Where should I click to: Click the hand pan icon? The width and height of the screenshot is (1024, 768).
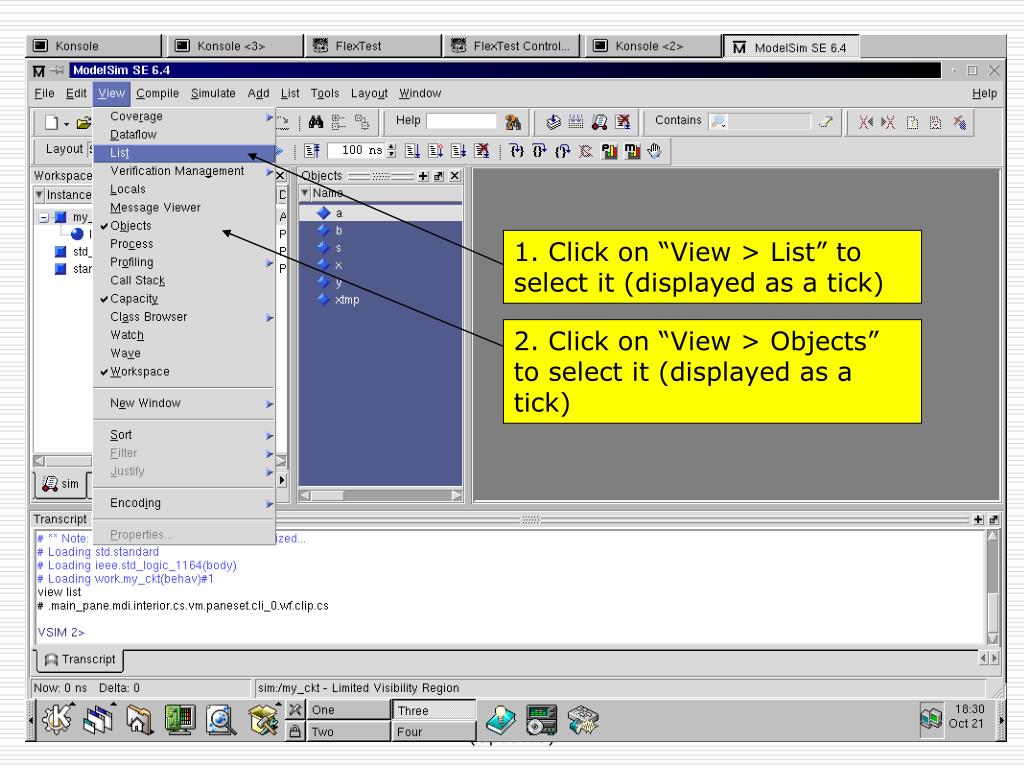click(x=654, y=152)
